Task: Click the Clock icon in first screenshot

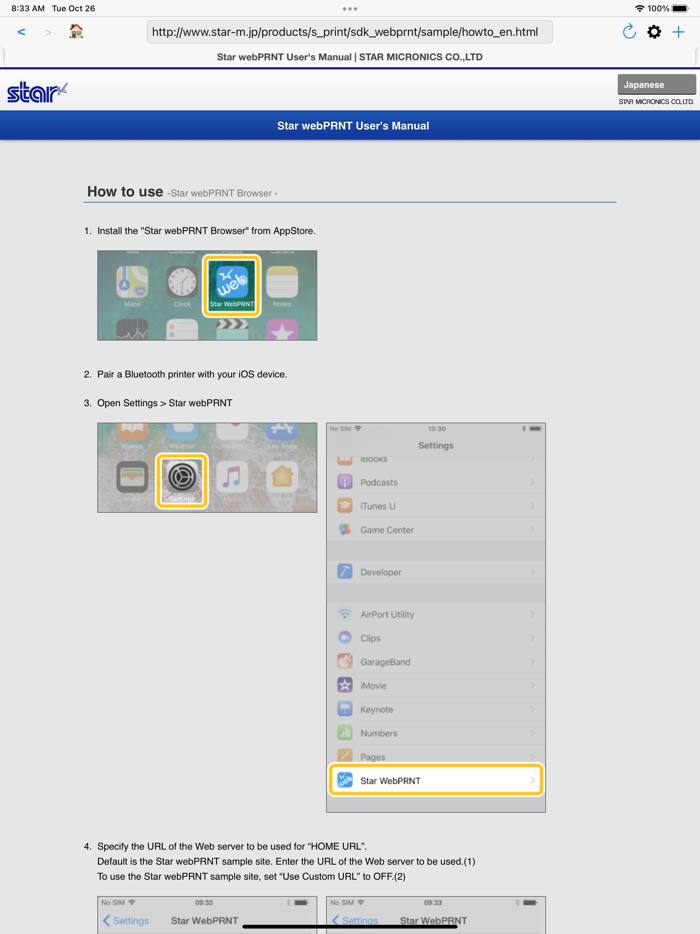Action: pyautogui.click(x=182, y=282)
